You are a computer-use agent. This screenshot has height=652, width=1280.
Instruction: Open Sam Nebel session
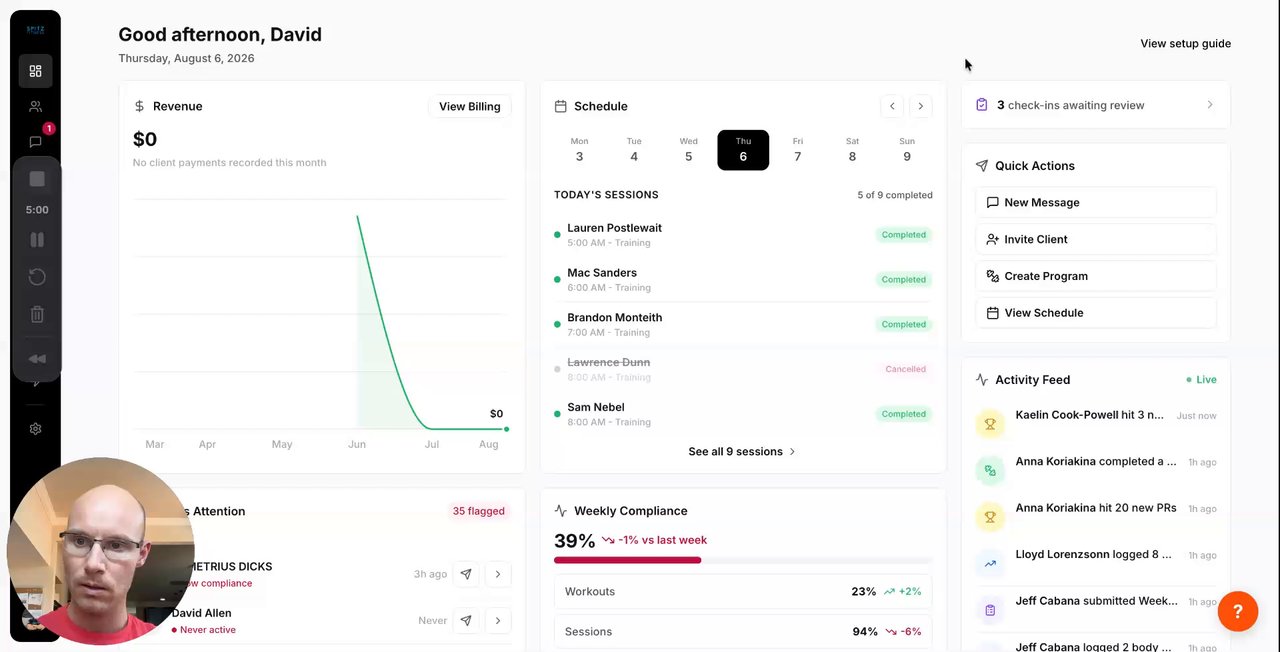coord(743,414)
